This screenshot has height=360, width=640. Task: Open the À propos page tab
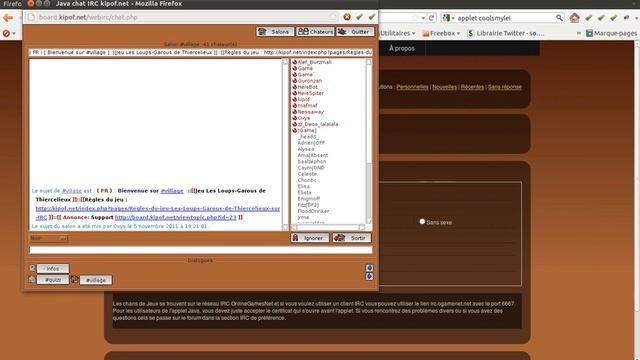402,48
